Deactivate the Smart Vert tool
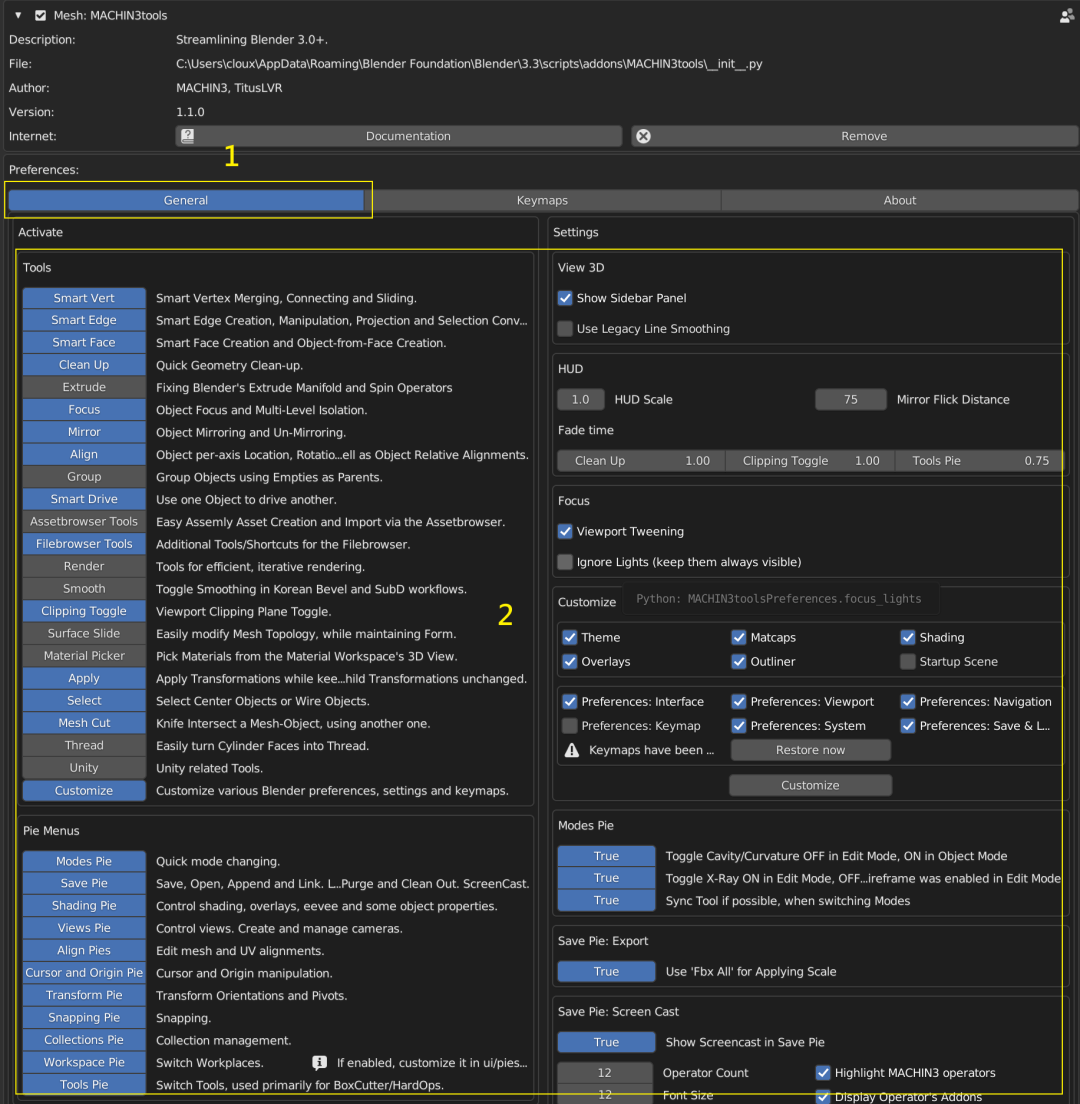The width and height of the screenshot is (1080, 1104). pos(84,298)
